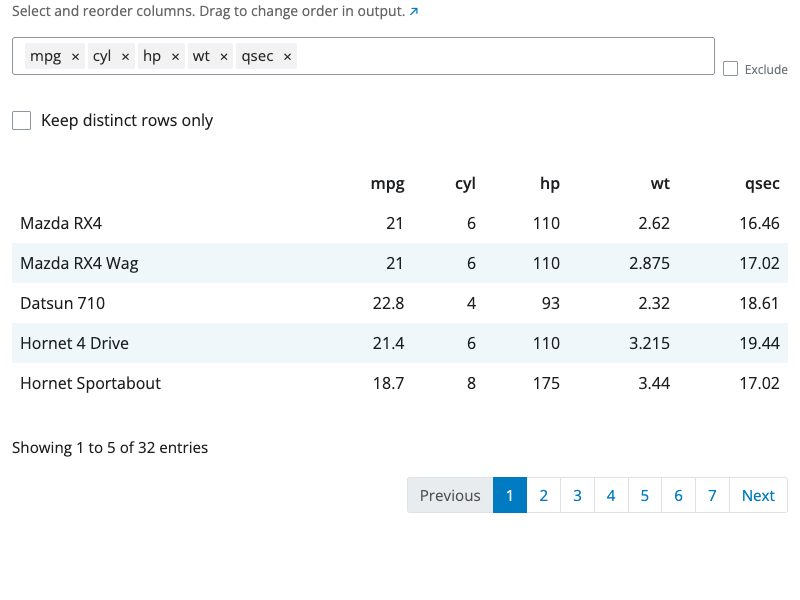Sort the table by mpg header
Viewport: 800px width, 600px height.
[x=388, y=183]
